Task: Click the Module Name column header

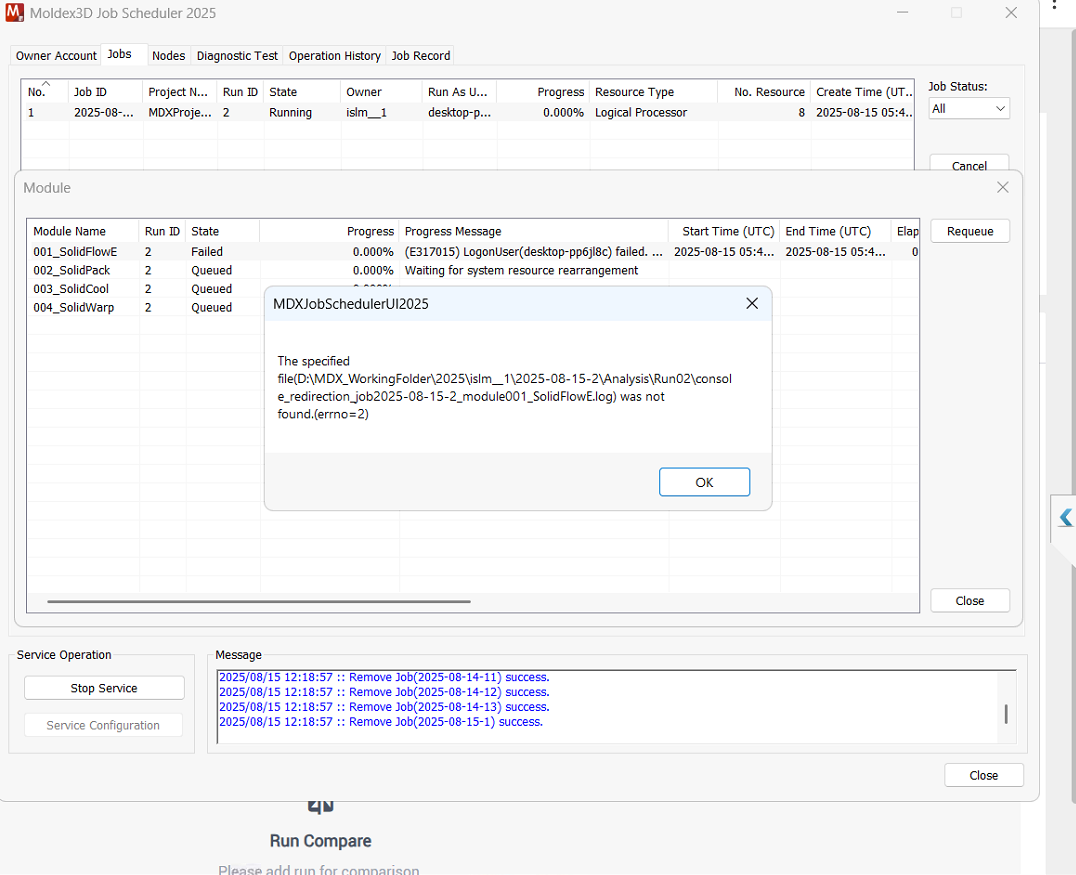Action: [x=83, y=231]
